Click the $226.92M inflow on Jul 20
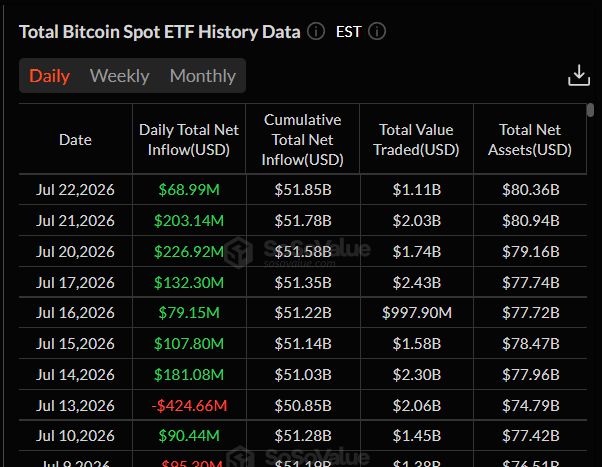602x467 pixels. click(x=189, y=252)
